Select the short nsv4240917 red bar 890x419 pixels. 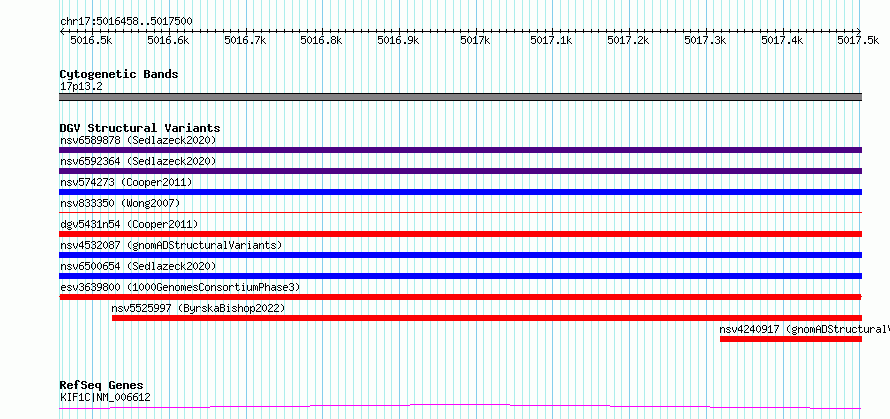(x=791, y=339)
